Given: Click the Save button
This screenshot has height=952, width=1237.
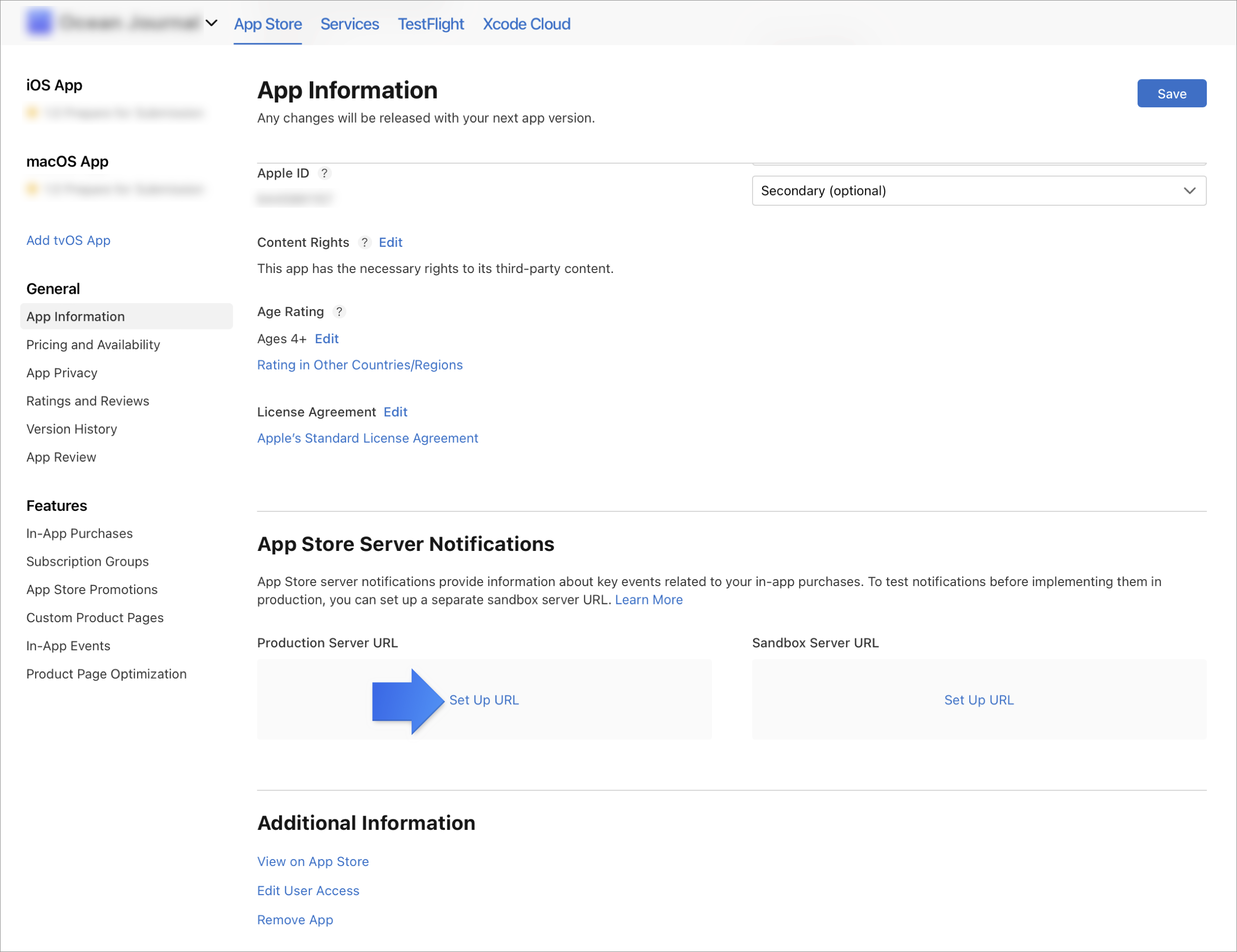Looking at the screenshot, I should pyautogui.click(x=1172, y=93).
